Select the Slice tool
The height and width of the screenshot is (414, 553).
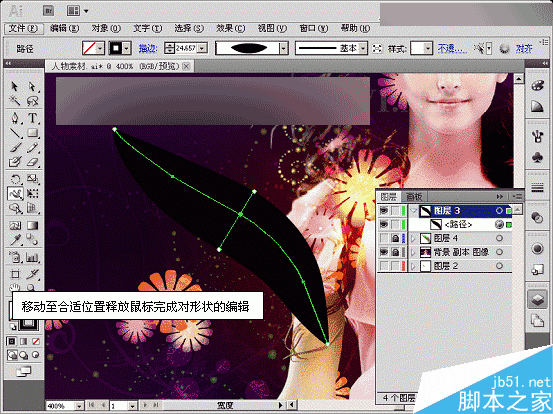(x=32, y=274)
